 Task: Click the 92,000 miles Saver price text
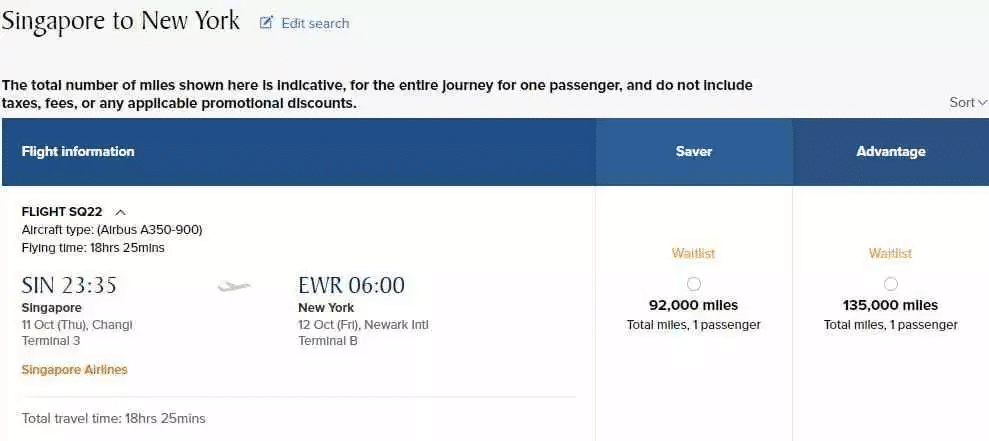(694, 306)
